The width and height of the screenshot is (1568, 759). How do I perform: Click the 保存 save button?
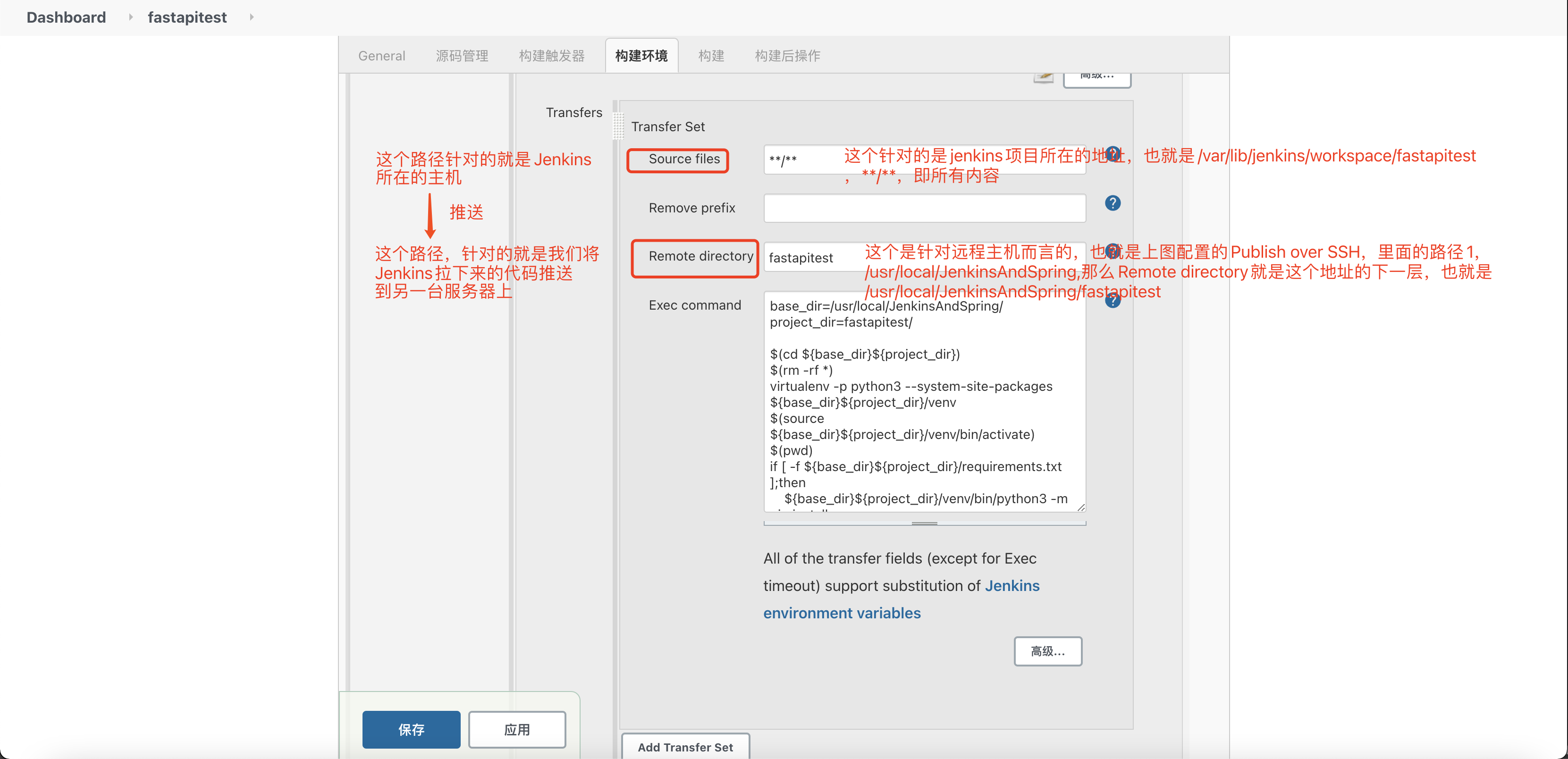point(412,729)
